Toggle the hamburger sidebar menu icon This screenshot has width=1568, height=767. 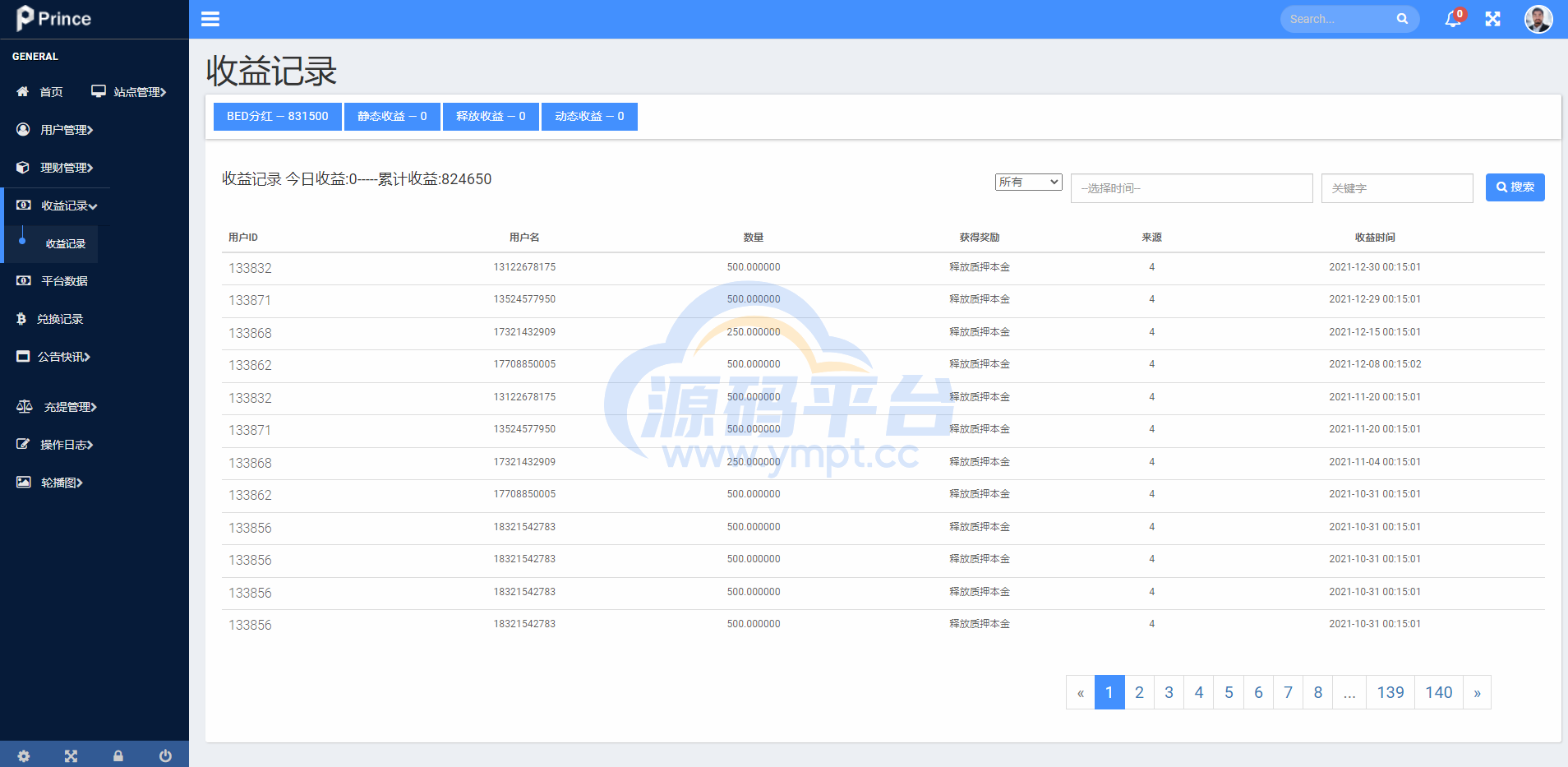pyautogui.click(x=210, y=19)
